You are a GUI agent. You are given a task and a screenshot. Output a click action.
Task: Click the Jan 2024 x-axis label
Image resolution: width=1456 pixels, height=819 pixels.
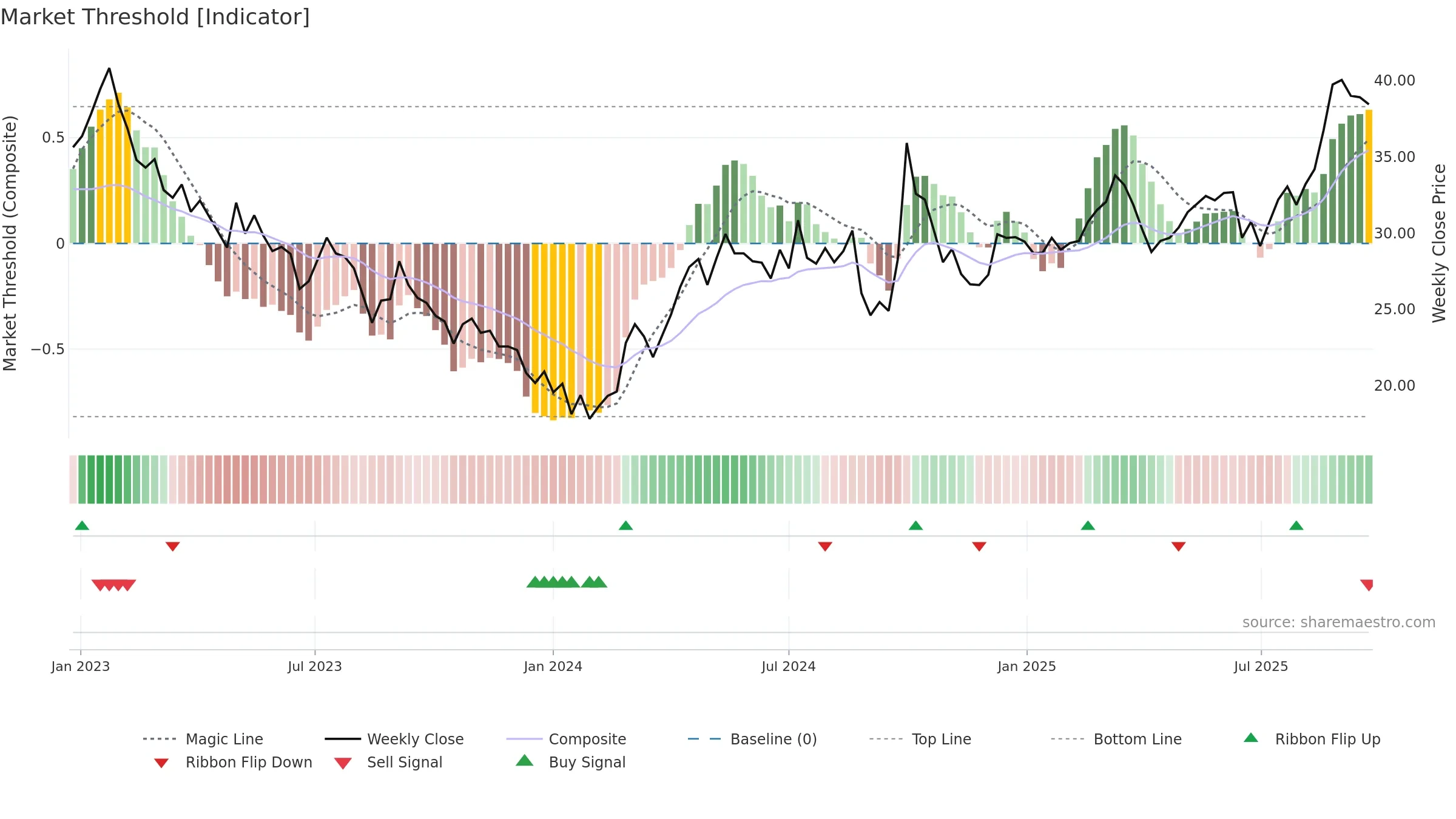[x=553, y=667]
